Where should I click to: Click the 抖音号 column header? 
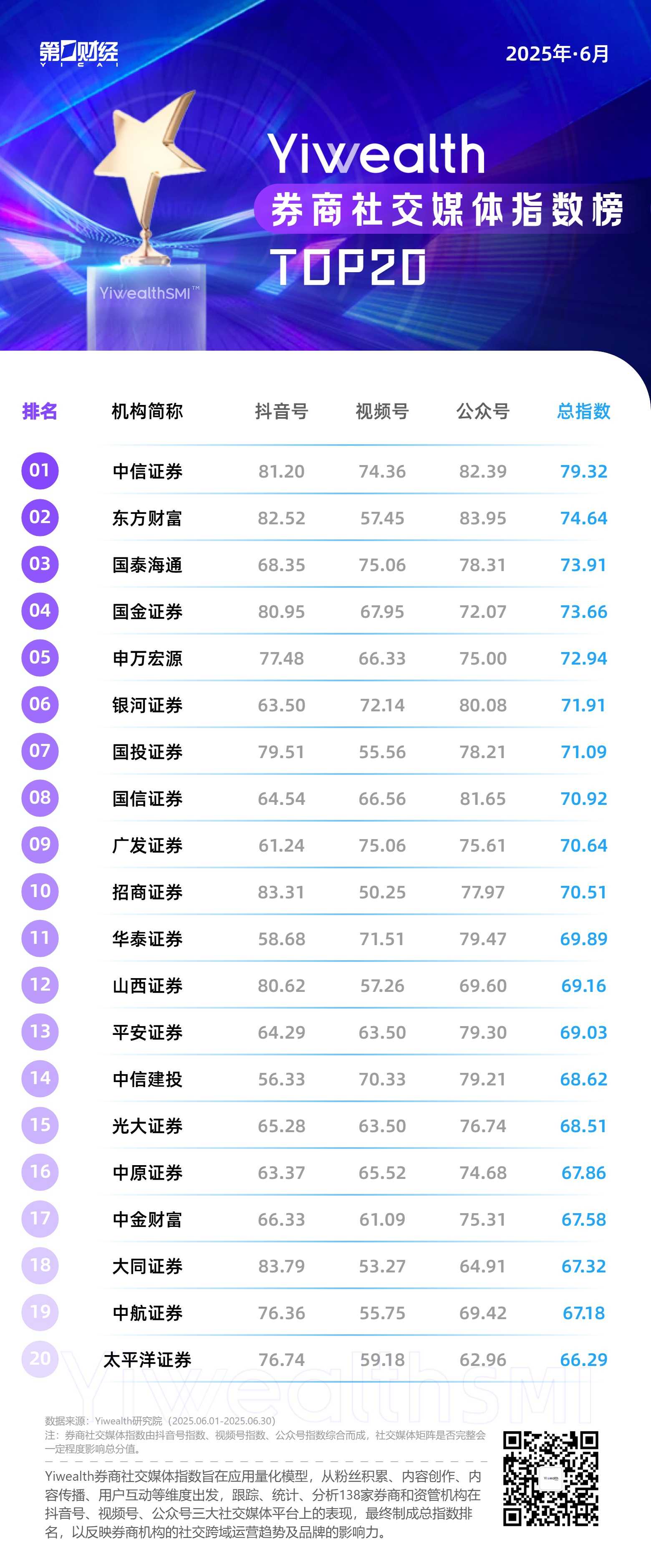[281, 412]
